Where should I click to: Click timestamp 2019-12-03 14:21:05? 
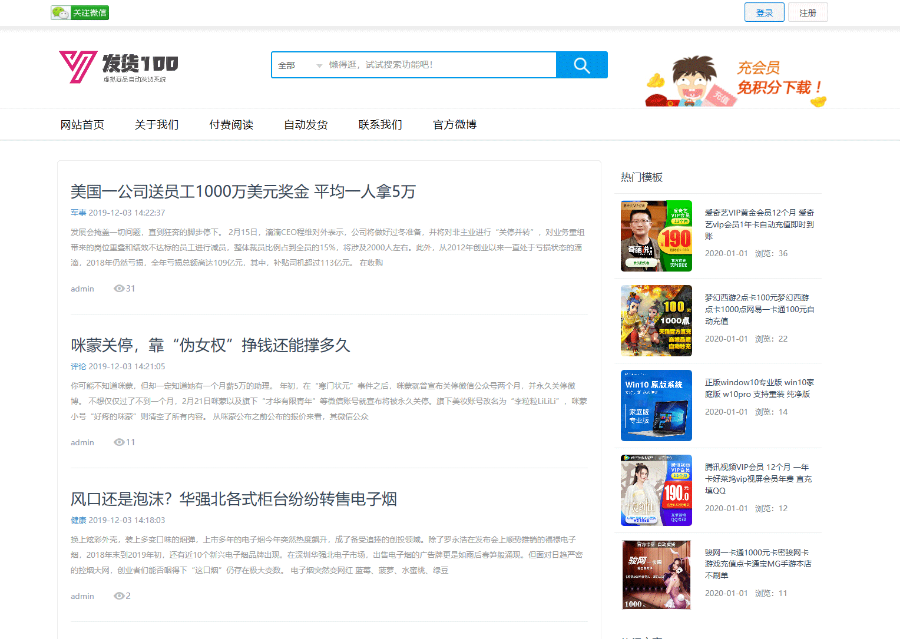(127, 366)
